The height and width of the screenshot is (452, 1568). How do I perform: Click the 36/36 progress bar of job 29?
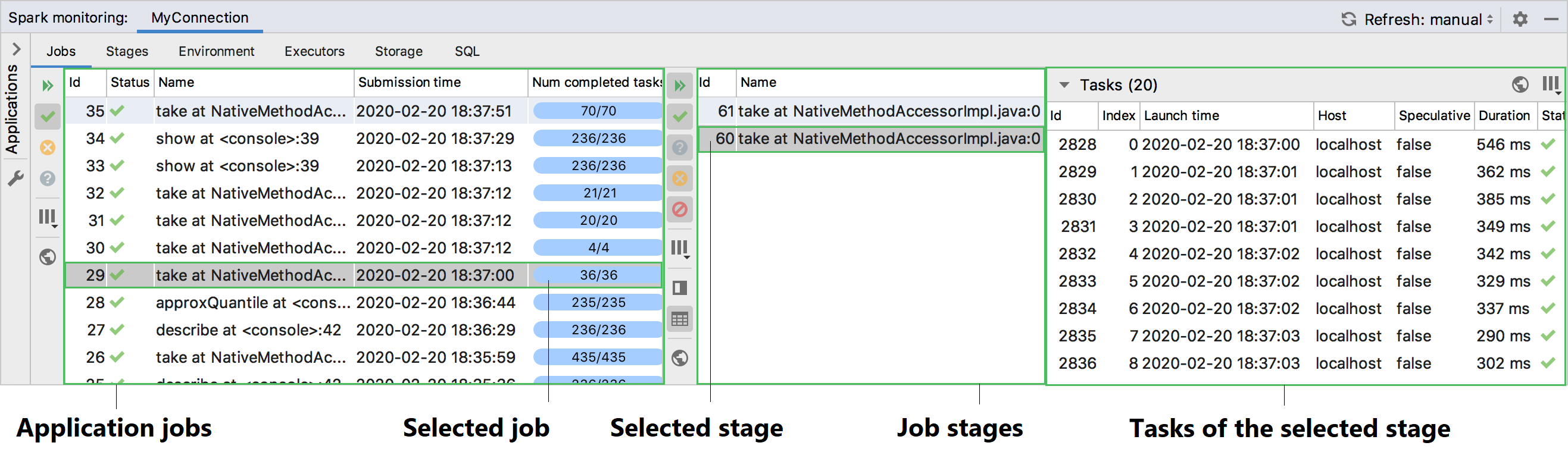tap(598, 275)
